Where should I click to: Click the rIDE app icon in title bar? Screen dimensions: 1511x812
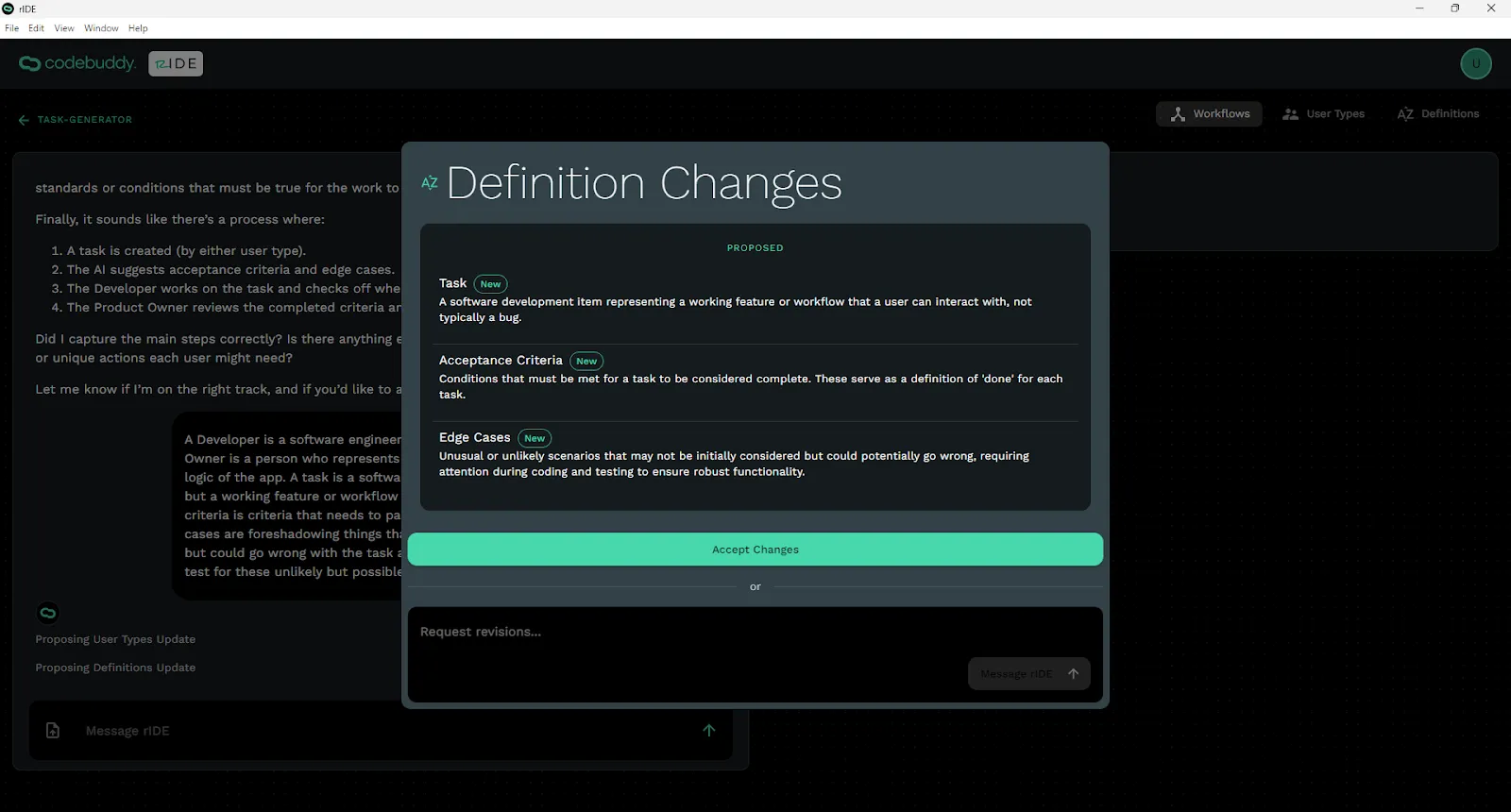[8, 8]
